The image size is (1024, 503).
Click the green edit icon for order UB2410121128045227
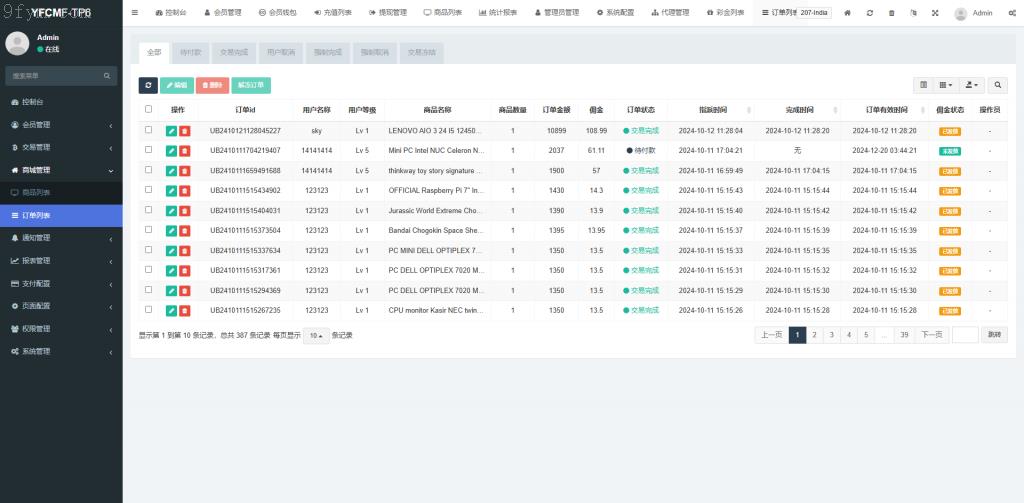(x=172, y=130)
